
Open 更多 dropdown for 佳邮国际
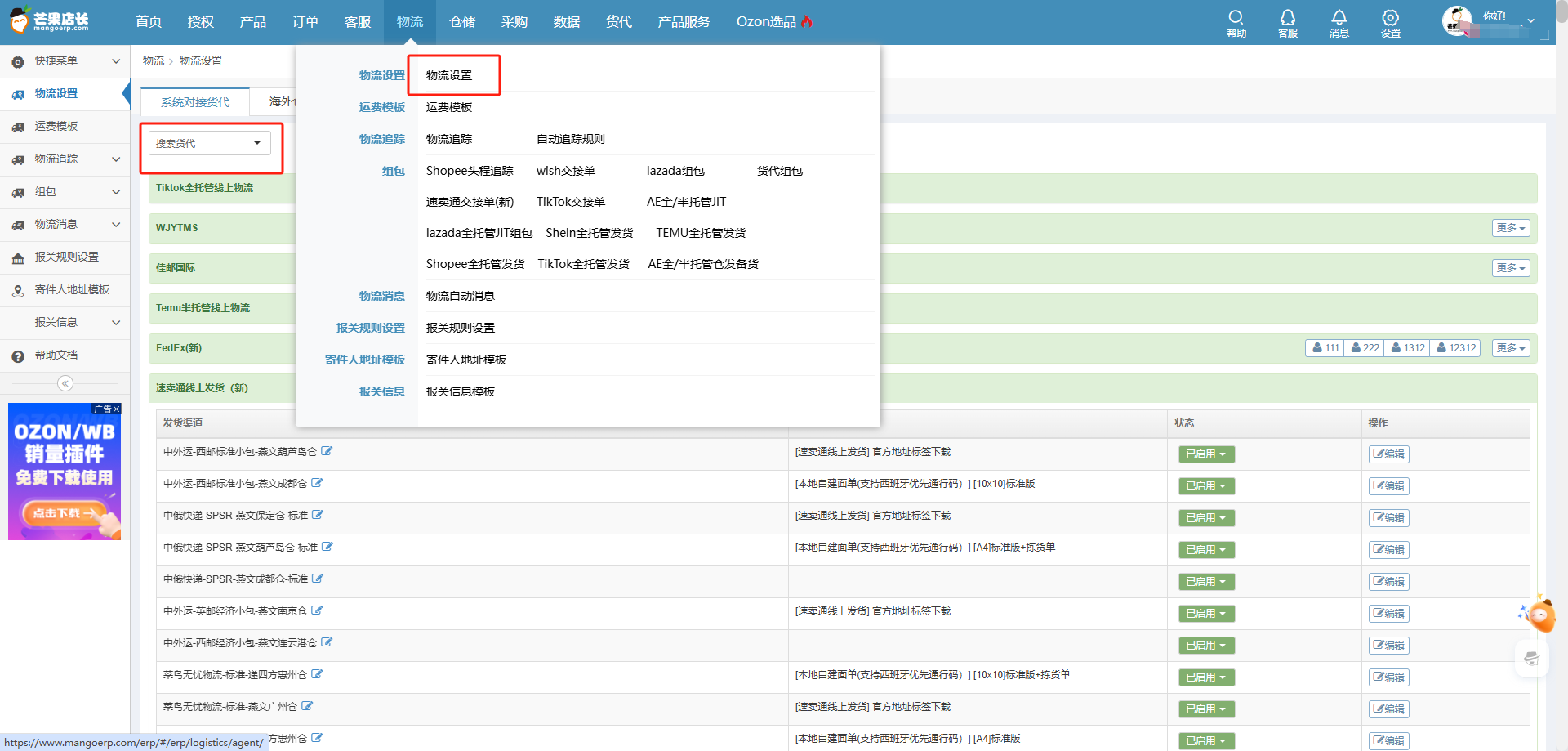1511,268
